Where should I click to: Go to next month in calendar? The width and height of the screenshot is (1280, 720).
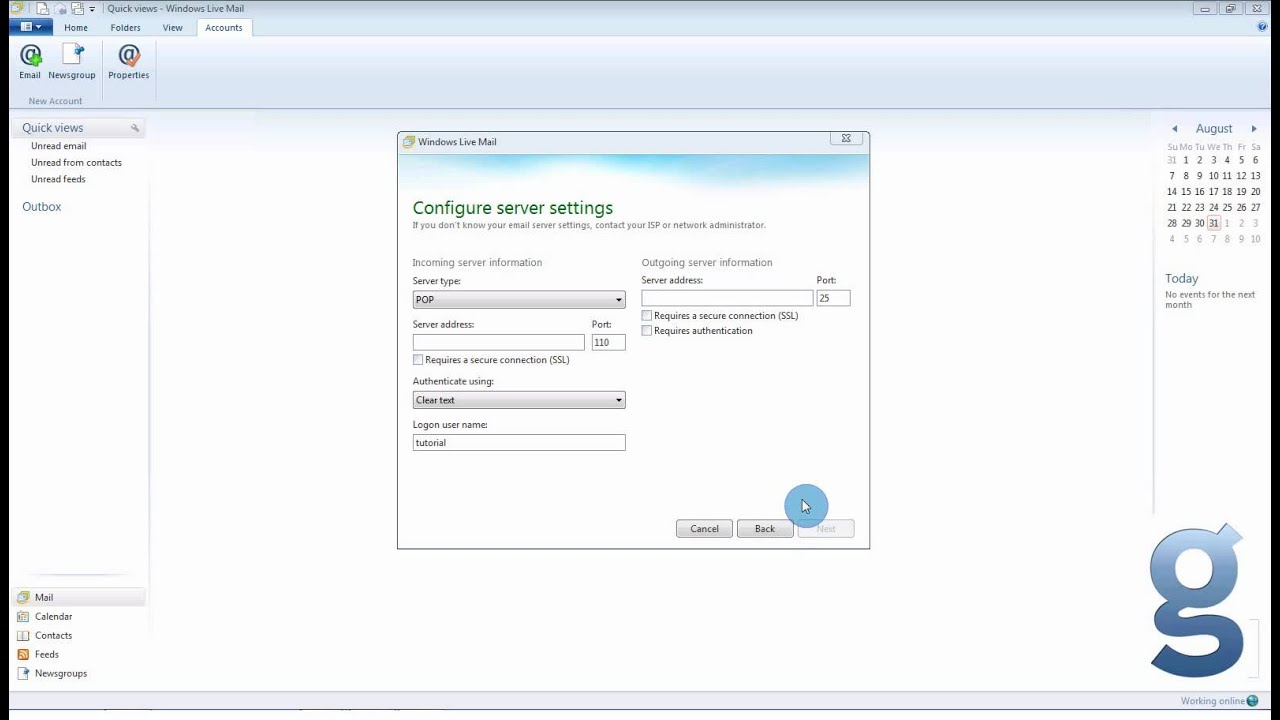point(1253,129)
